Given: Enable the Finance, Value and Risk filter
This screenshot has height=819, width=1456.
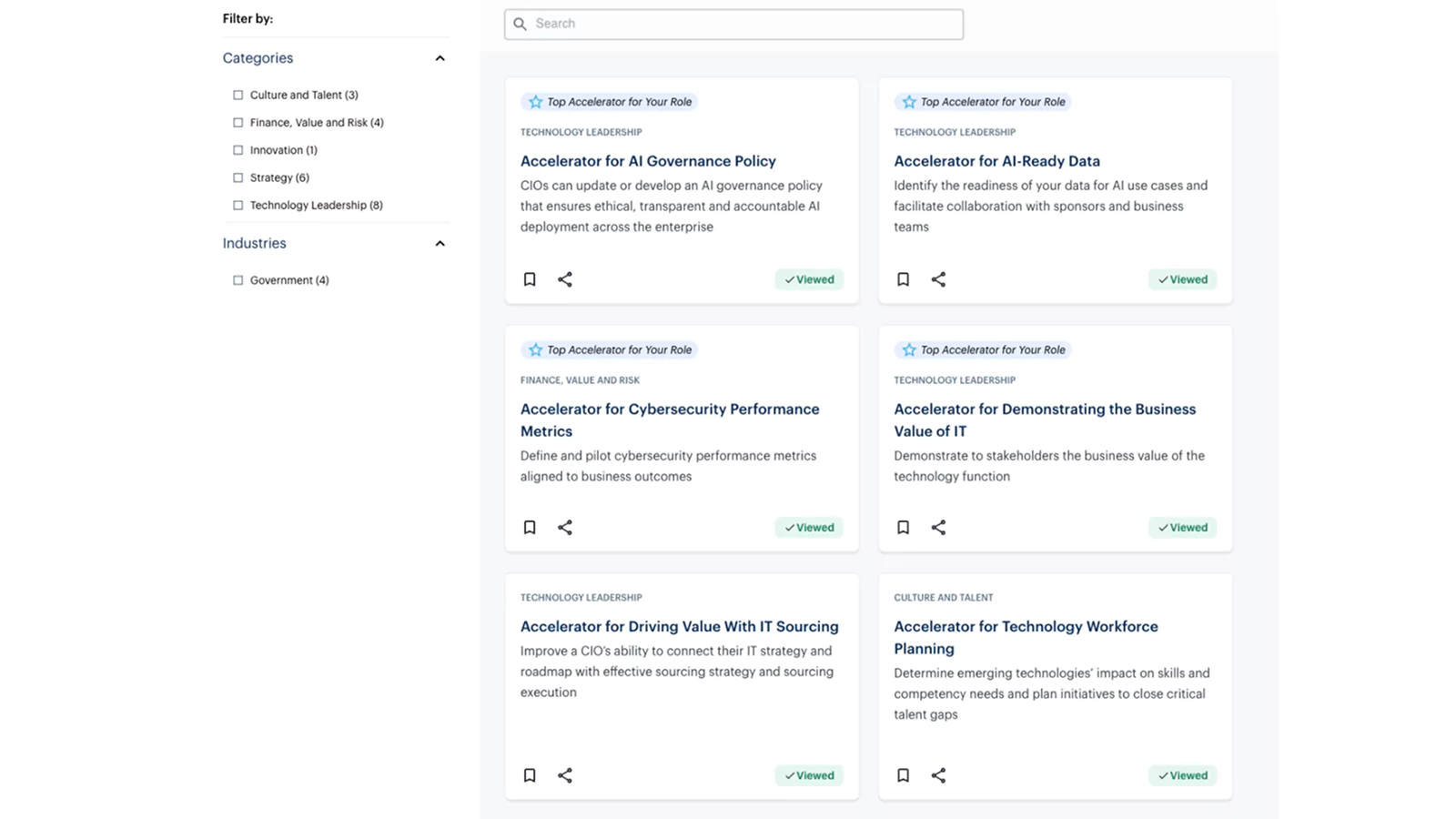Looking at the screenshot, I should 238,123.
